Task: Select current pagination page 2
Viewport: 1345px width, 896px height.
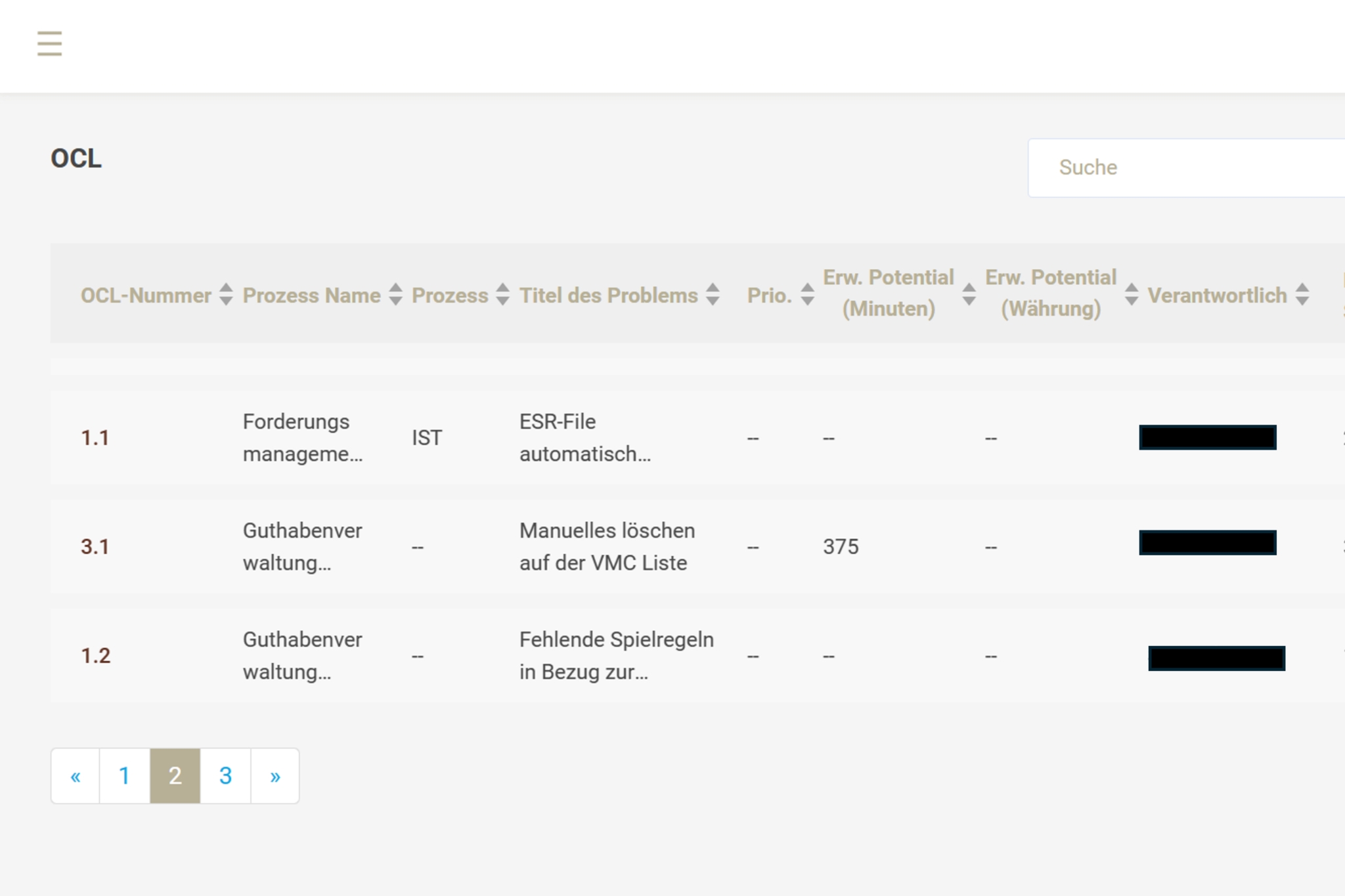Action: tap(175, 776)
